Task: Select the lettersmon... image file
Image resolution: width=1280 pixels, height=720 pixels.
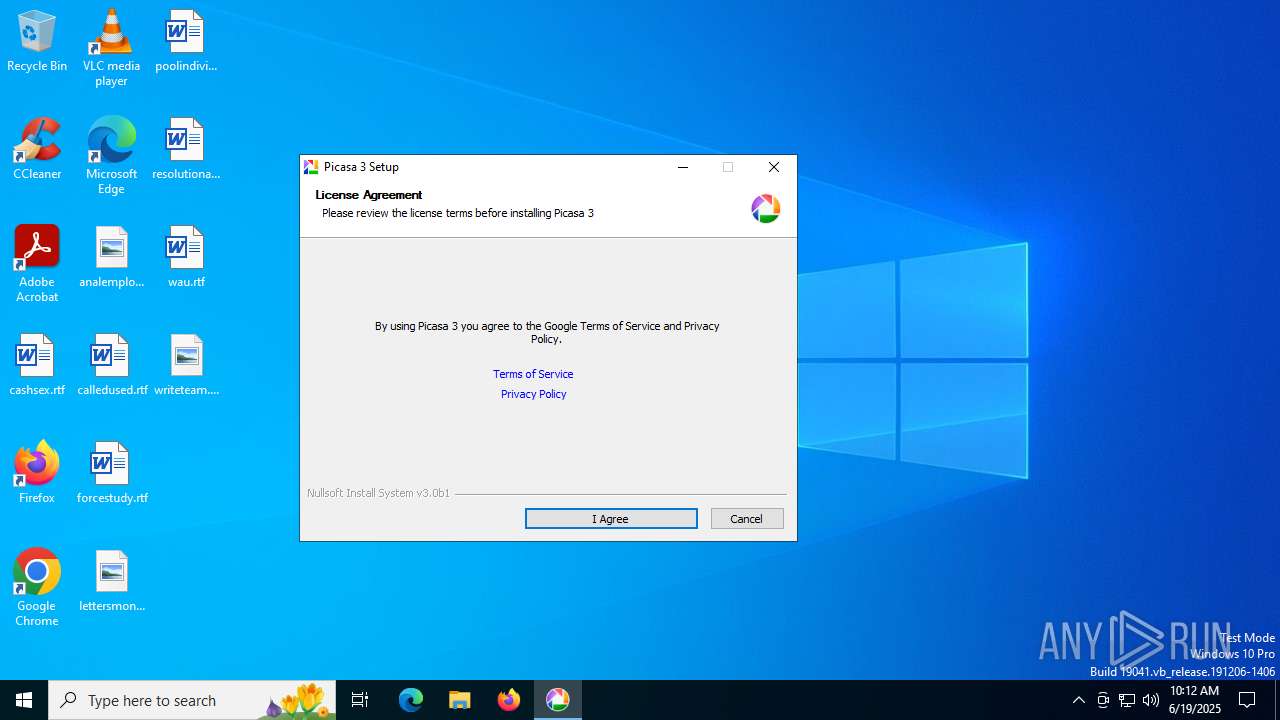Action: pyautogui.click(x=111, y=581)
